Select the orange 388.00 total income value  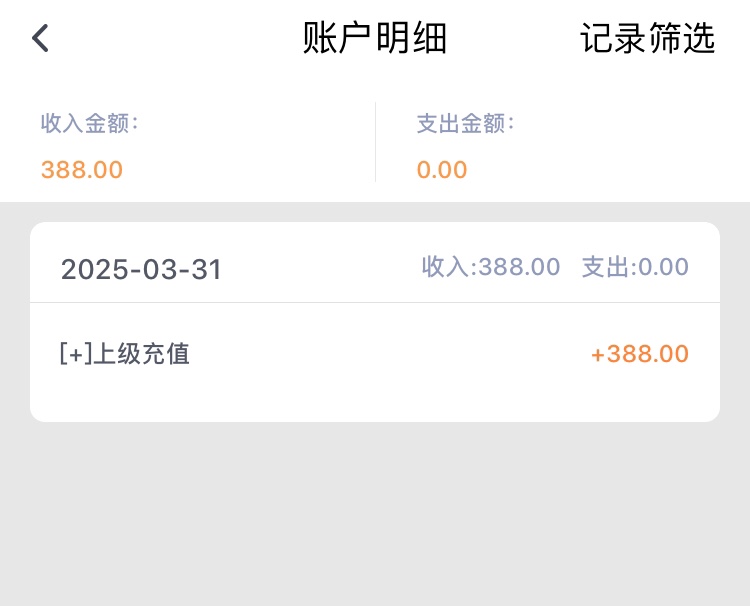click(x=82, y=170)
